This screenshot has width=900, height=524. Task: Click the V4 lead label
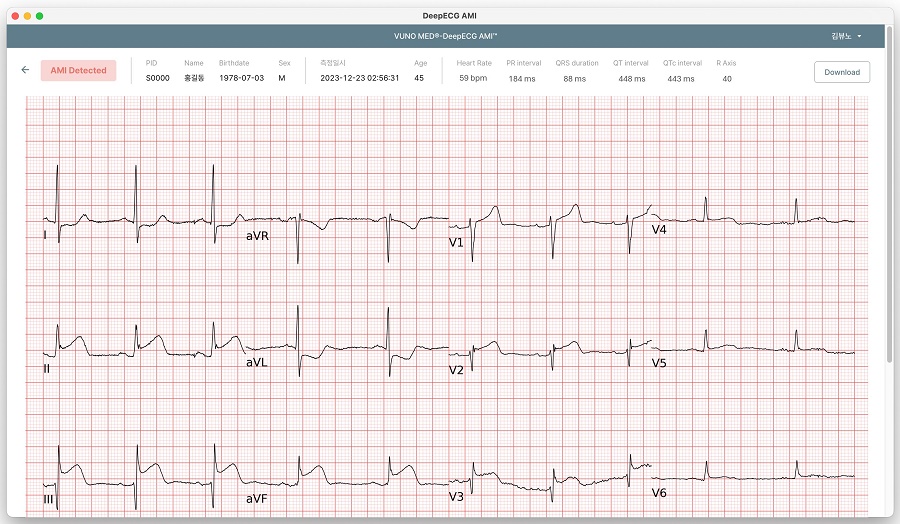[x=659, y=230]
